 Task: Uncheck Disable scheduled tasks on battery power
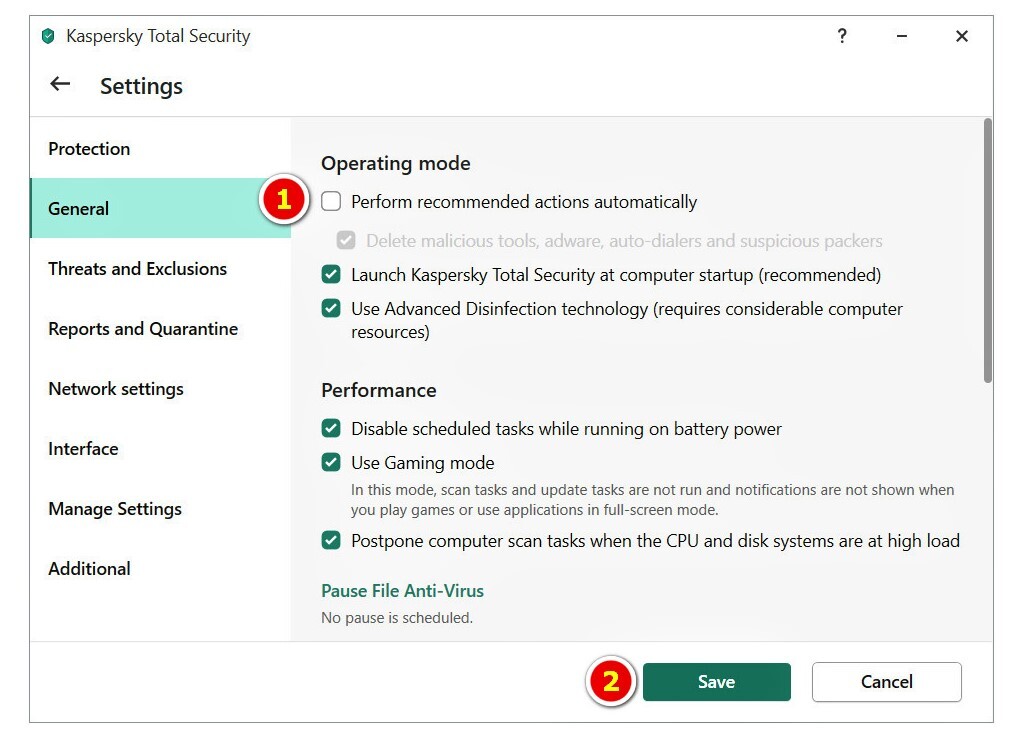[x=331, y=428]
